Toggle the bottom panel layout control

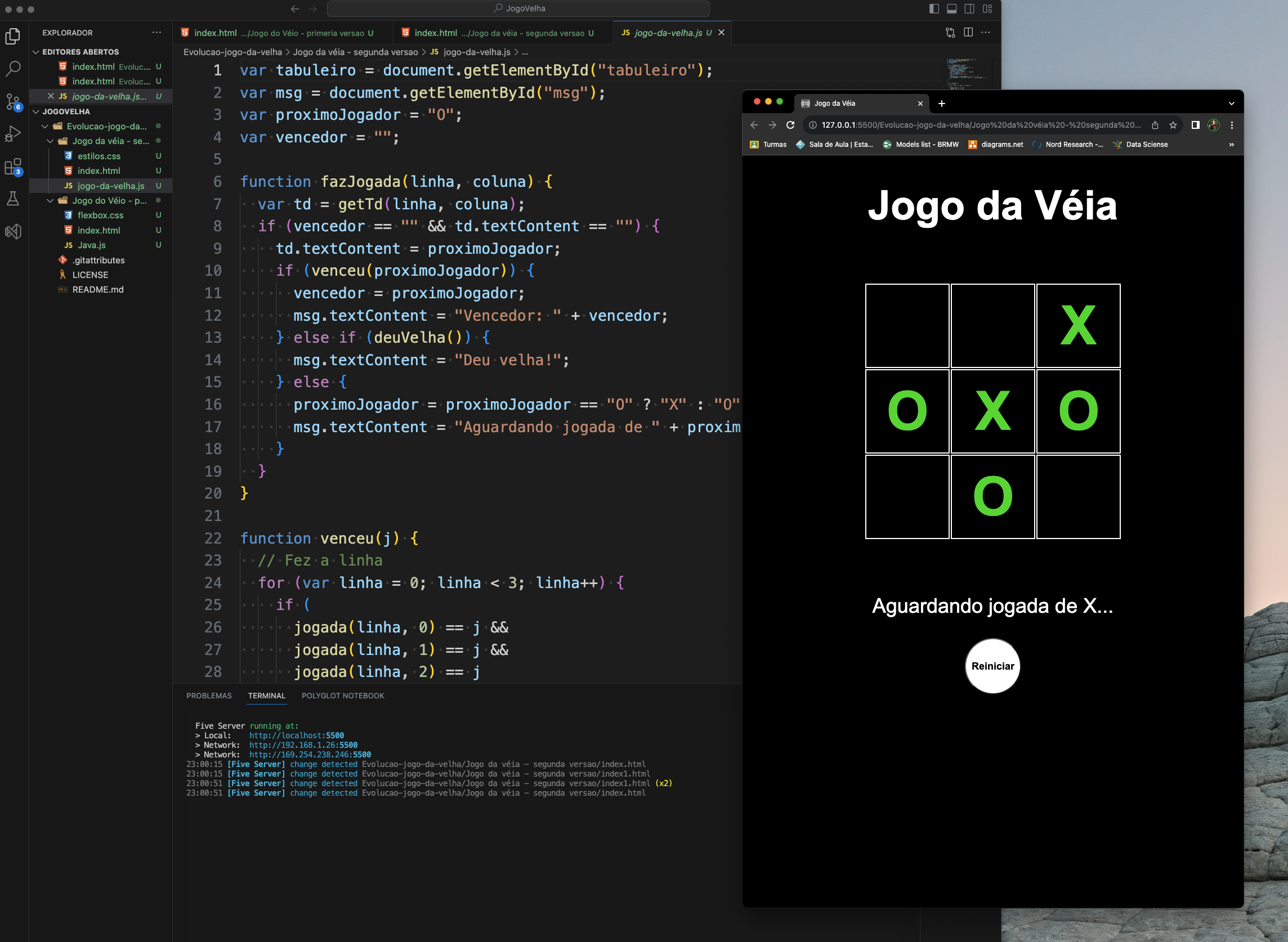click(951, 8)
